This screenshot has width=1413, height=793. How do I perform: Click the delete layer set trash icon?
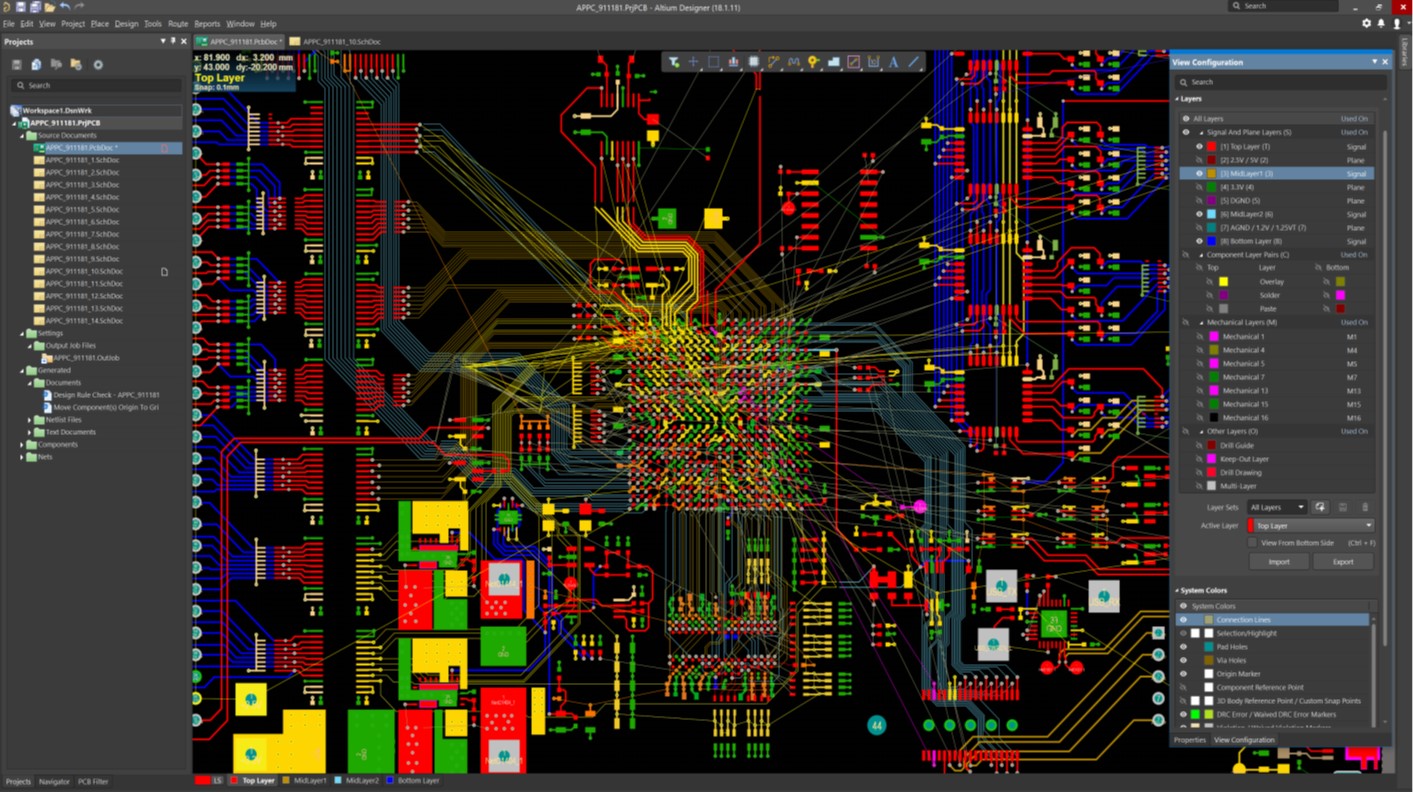[x=1364, y=507]
